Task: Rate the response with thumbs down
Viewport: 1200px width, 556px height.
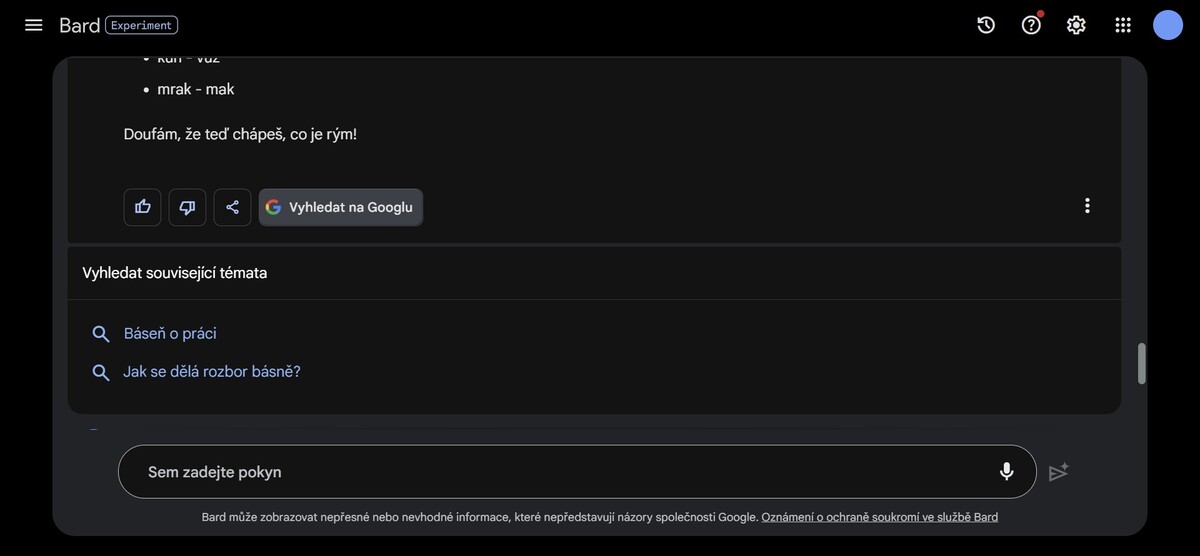Action: pos(187,207)
